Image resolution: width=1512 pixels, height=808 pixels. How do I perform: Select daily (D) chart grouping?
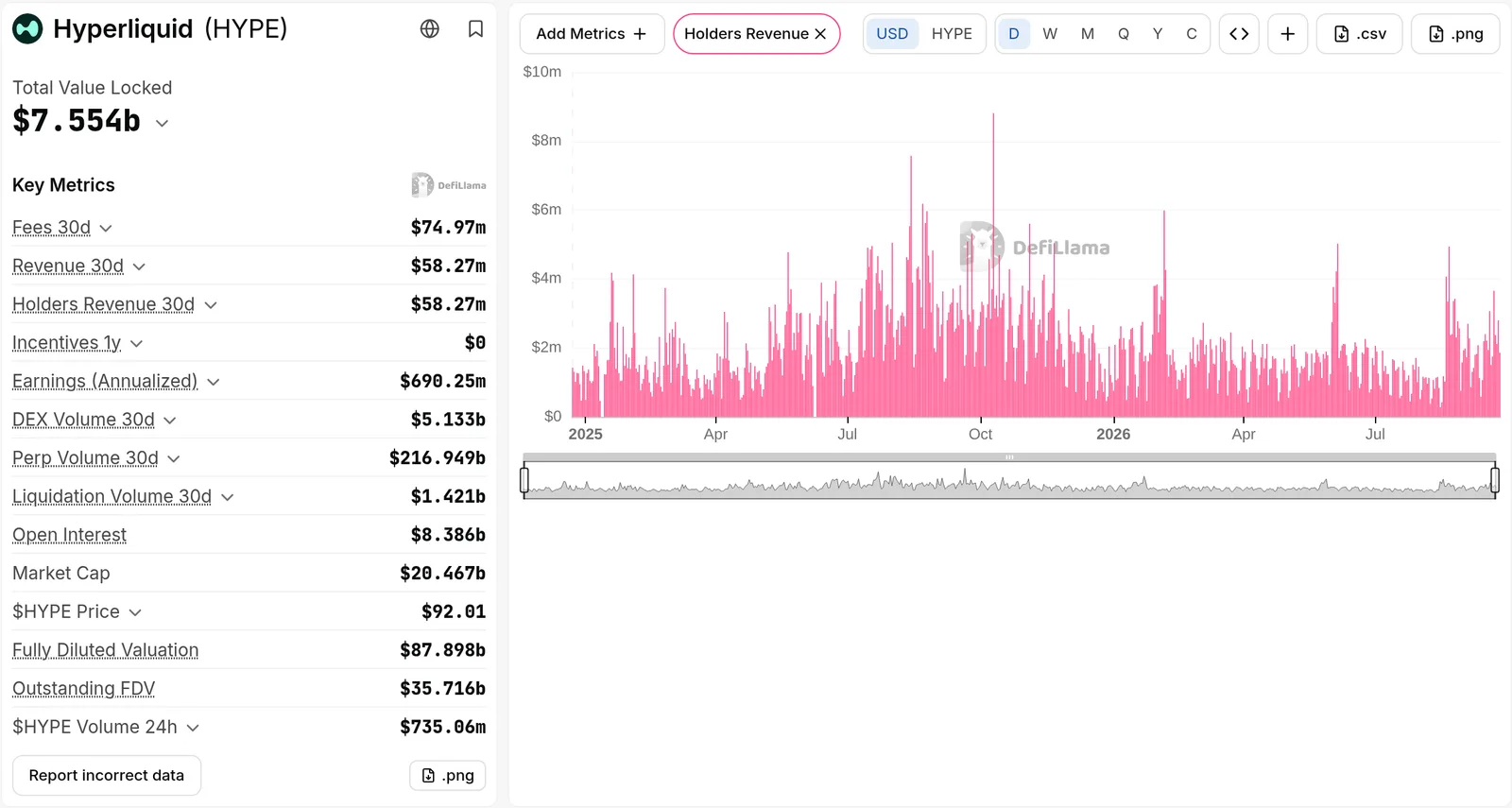pyautogui.click(x=1014, y=34)
